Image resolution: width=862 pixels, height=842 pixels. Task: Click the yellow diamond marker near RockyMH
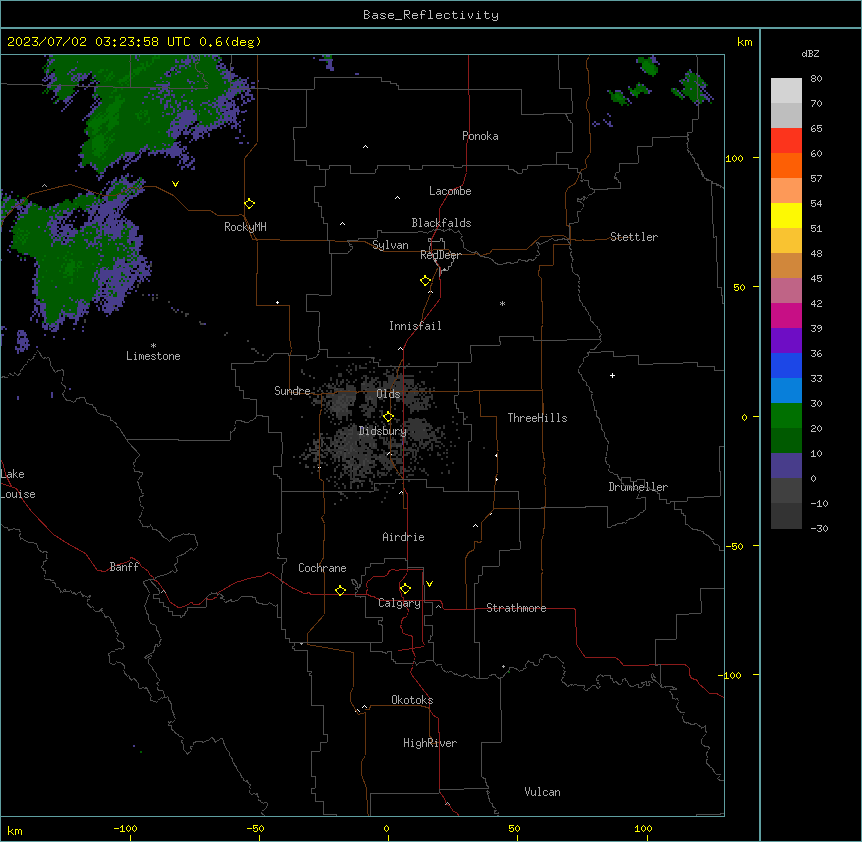(x=249, y=204)
